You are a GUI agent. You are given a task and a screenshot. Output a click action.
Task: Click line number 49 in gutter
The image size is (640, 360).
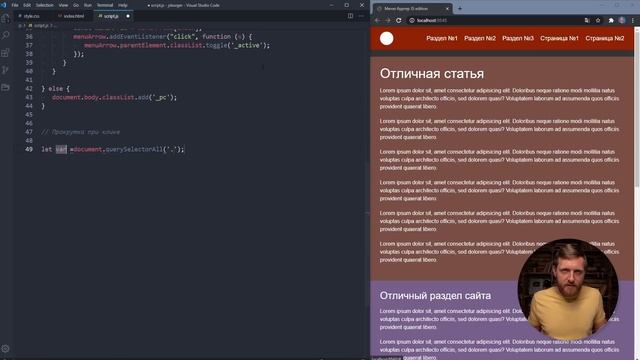[29, 149]
